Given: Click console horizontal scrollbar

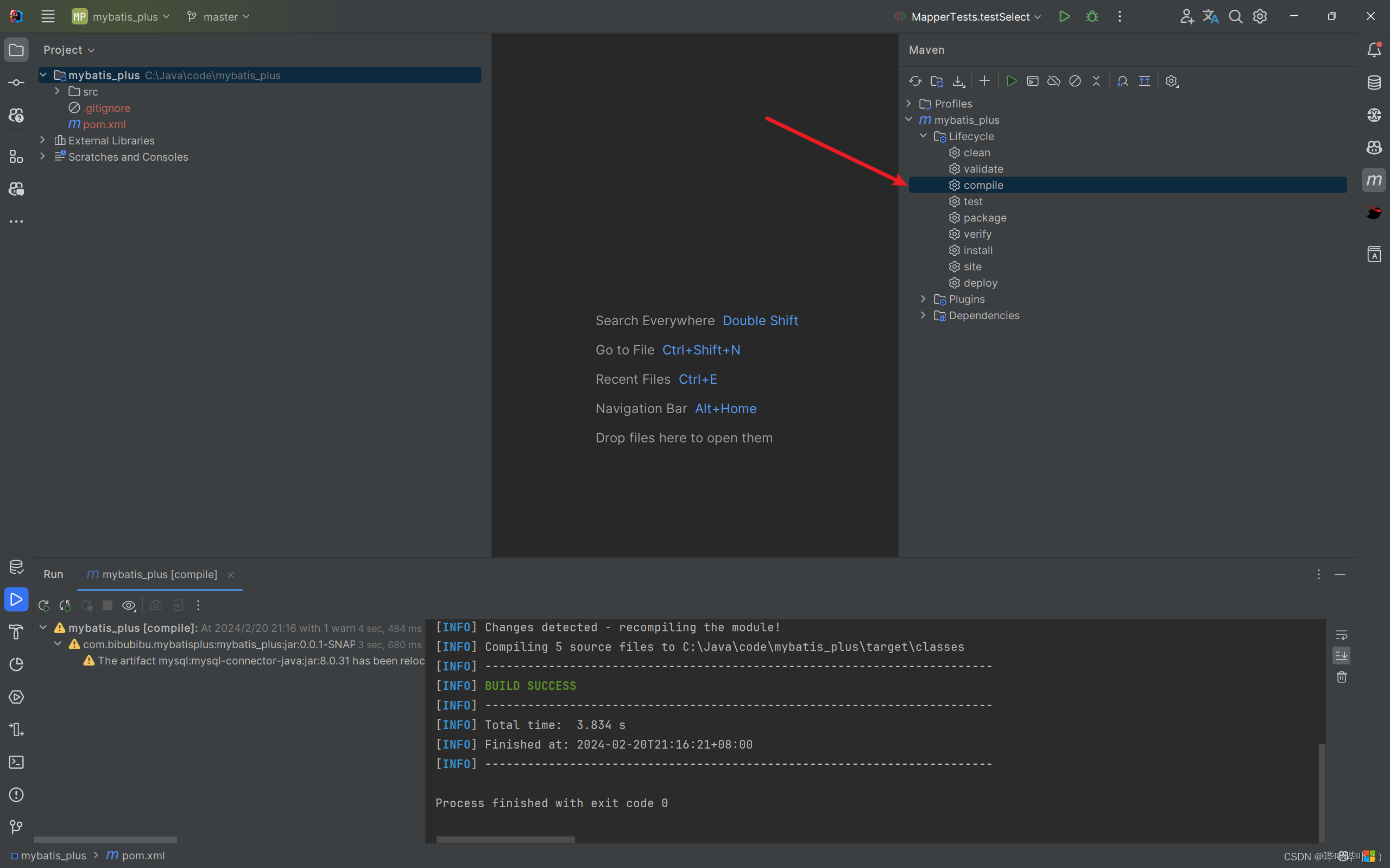Looking at the screenshot, I should (506, 839).
